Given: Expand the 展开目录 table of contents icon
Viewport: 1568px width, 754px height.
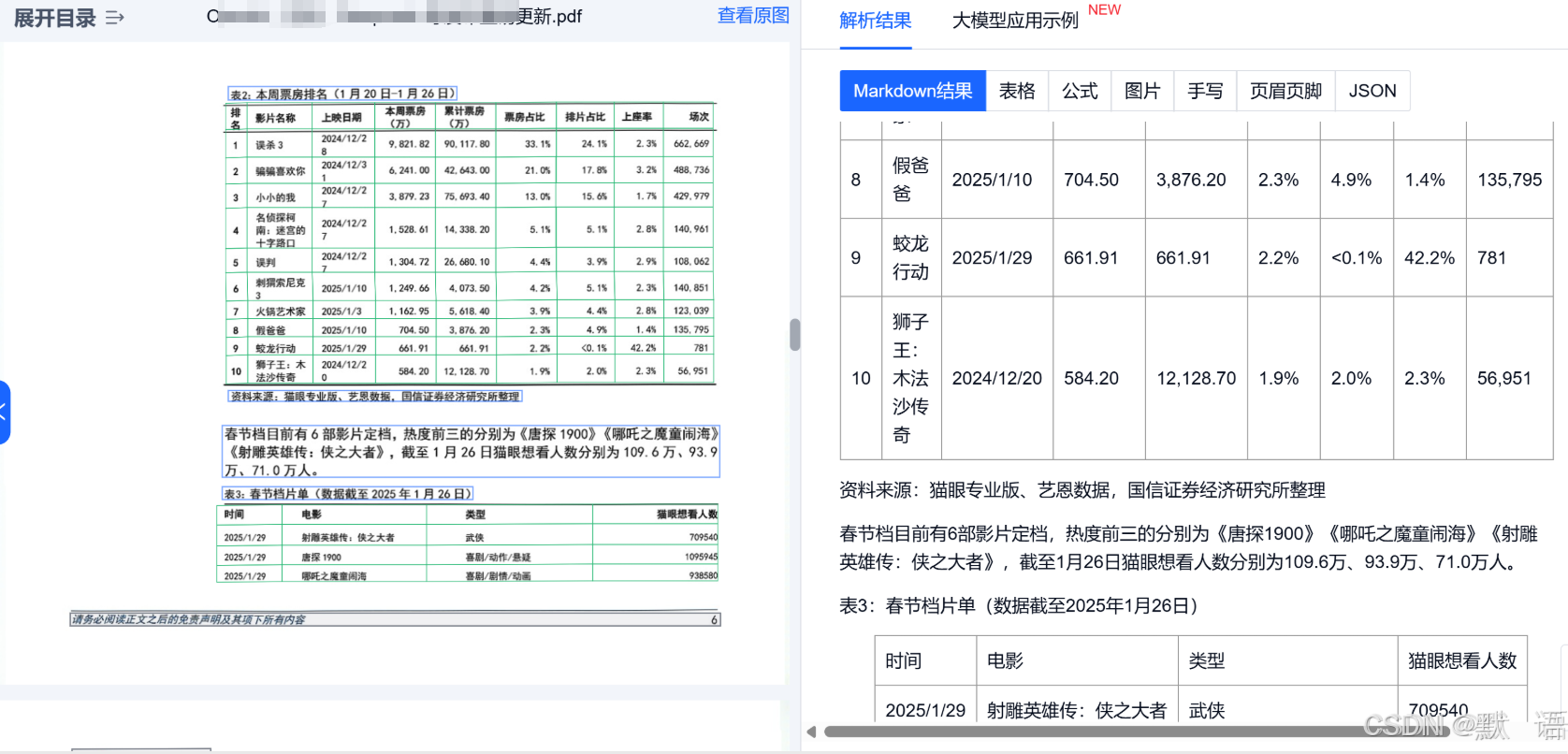Looking at the screenshot, I should coord(115,18).
